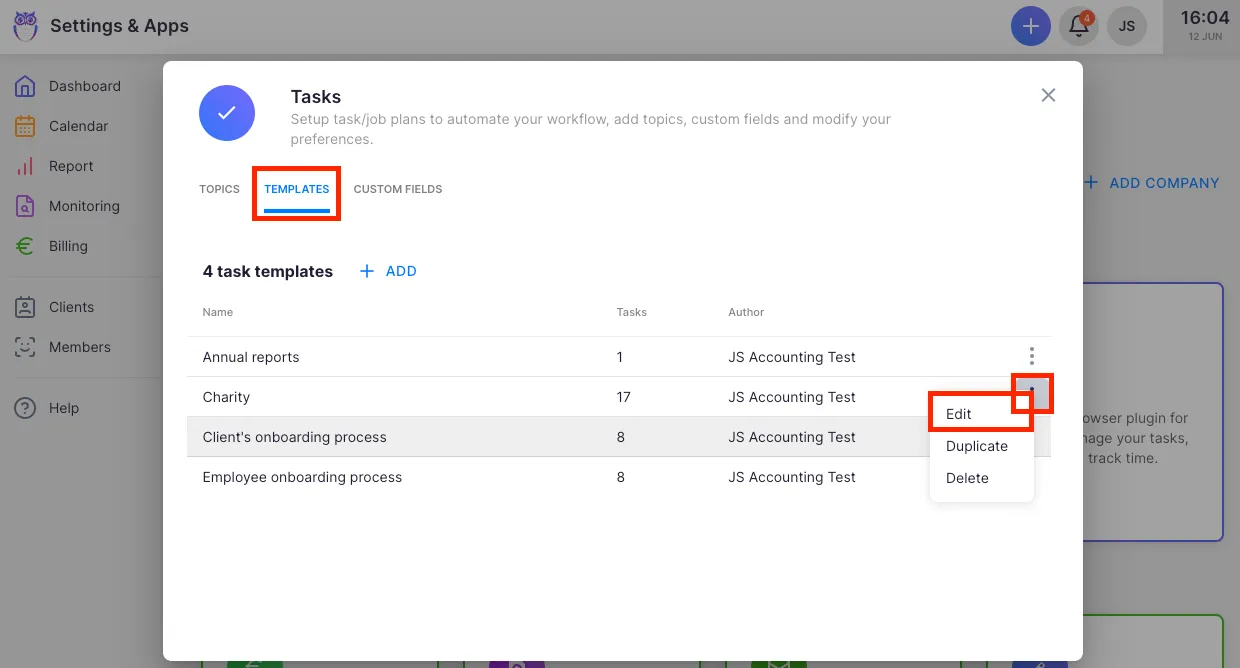Click the notification bell icon
This screenshot has height=668, width=1240.
[x=1079, y=26]
